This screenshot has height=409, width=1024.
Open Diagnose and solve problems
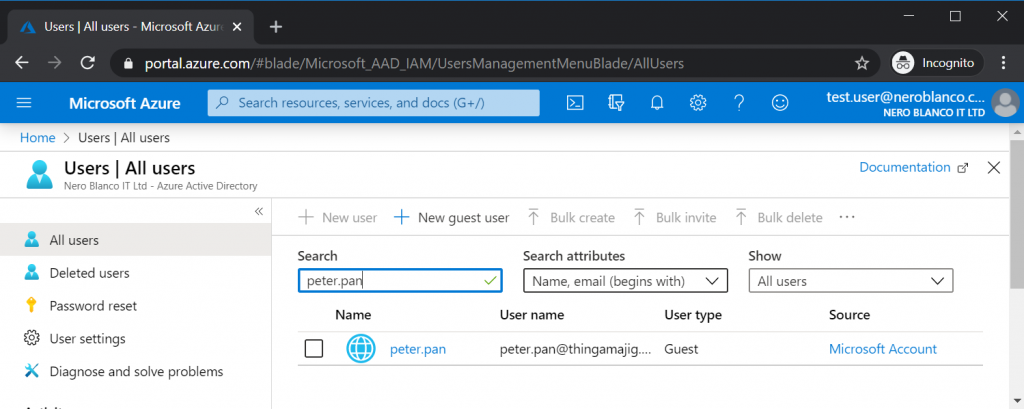click(136, 371)
